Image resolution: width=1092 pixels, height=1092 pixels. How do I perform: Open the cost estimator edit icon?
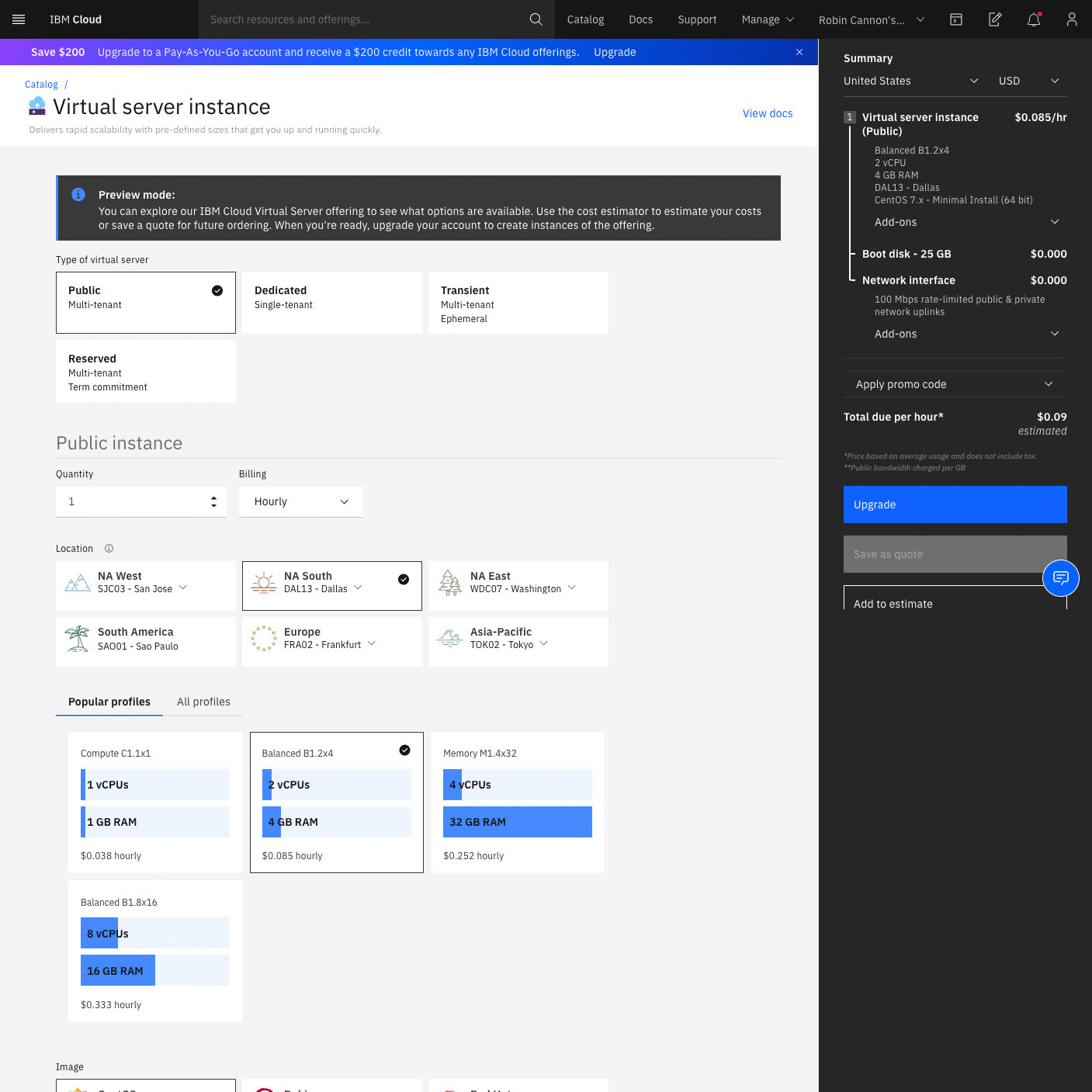pos(995,19)
